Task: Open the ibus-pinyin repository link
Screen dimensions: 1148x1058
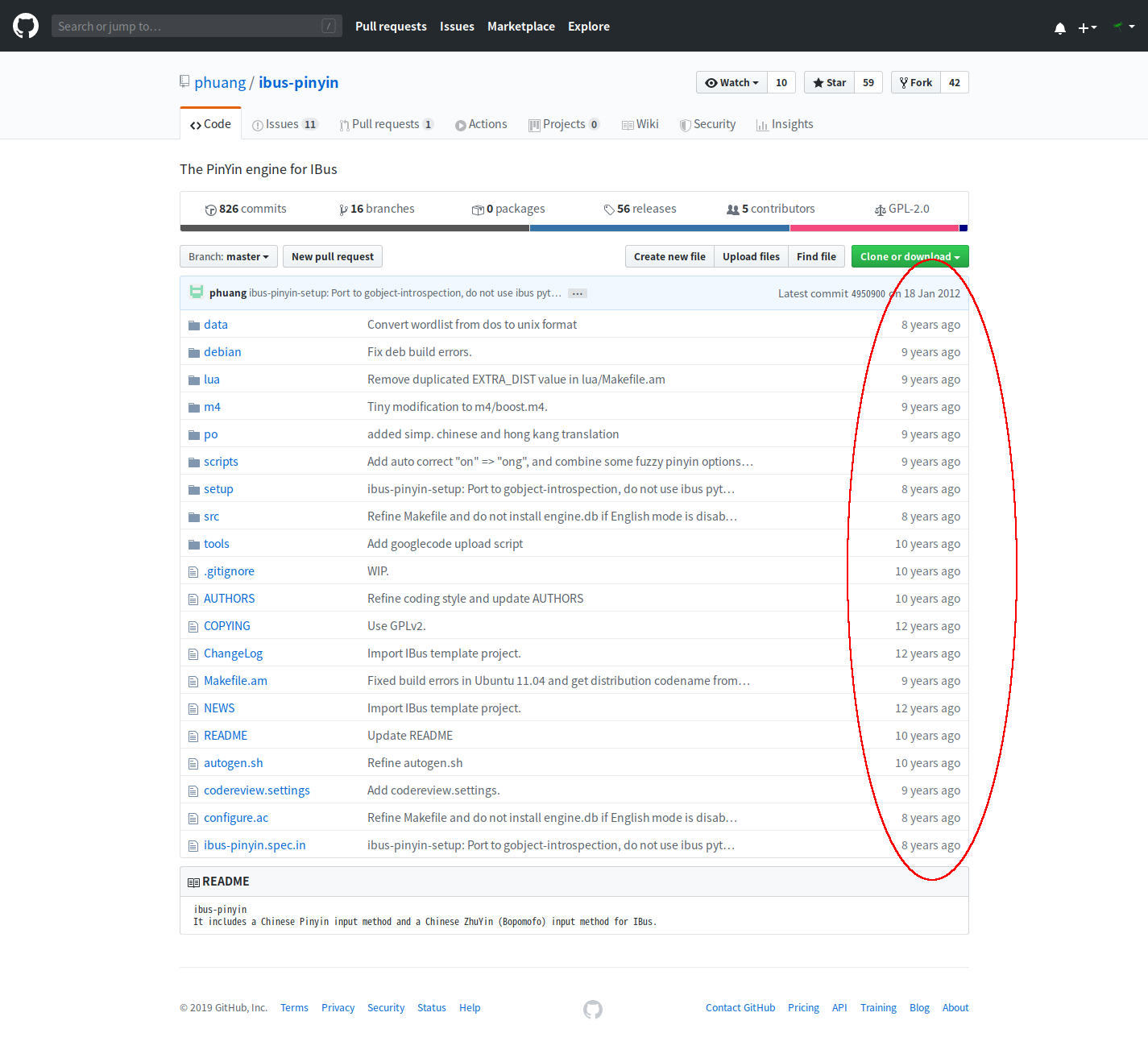Action: click(298, 82)
